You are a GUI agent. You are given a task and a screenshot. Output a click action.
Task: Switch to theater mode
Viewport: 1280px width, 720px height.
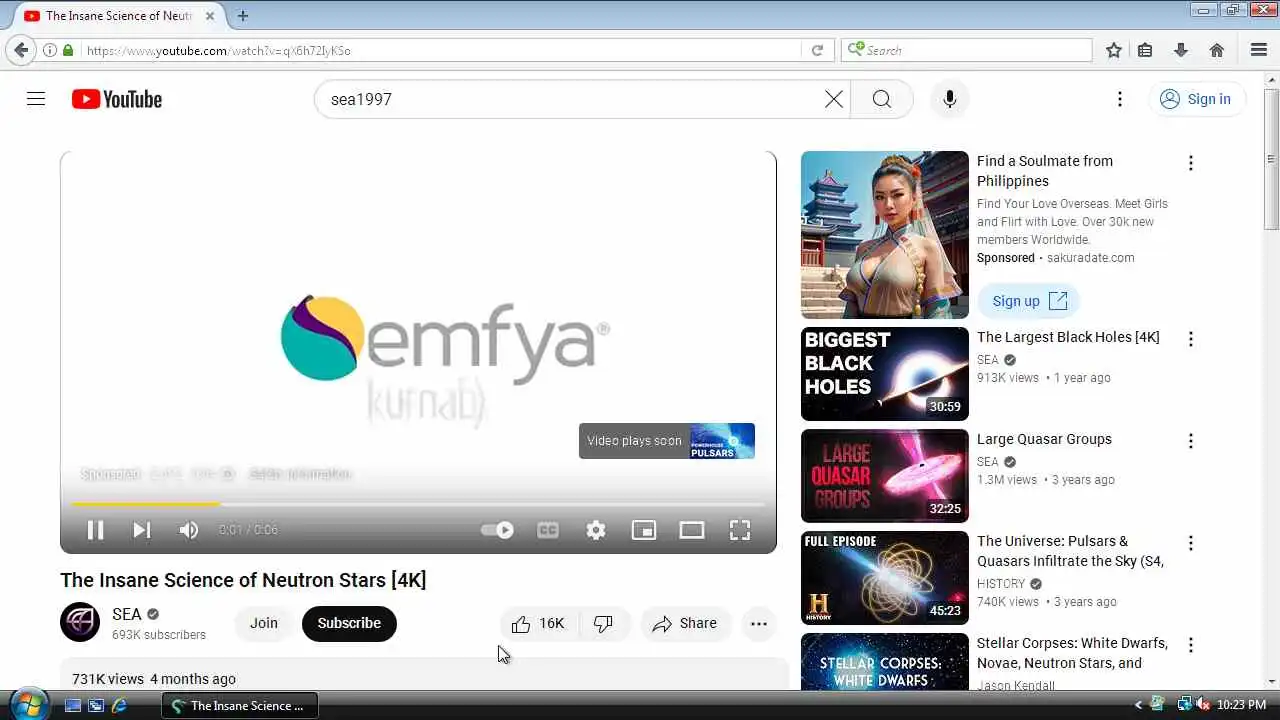[x=692, y=530]
